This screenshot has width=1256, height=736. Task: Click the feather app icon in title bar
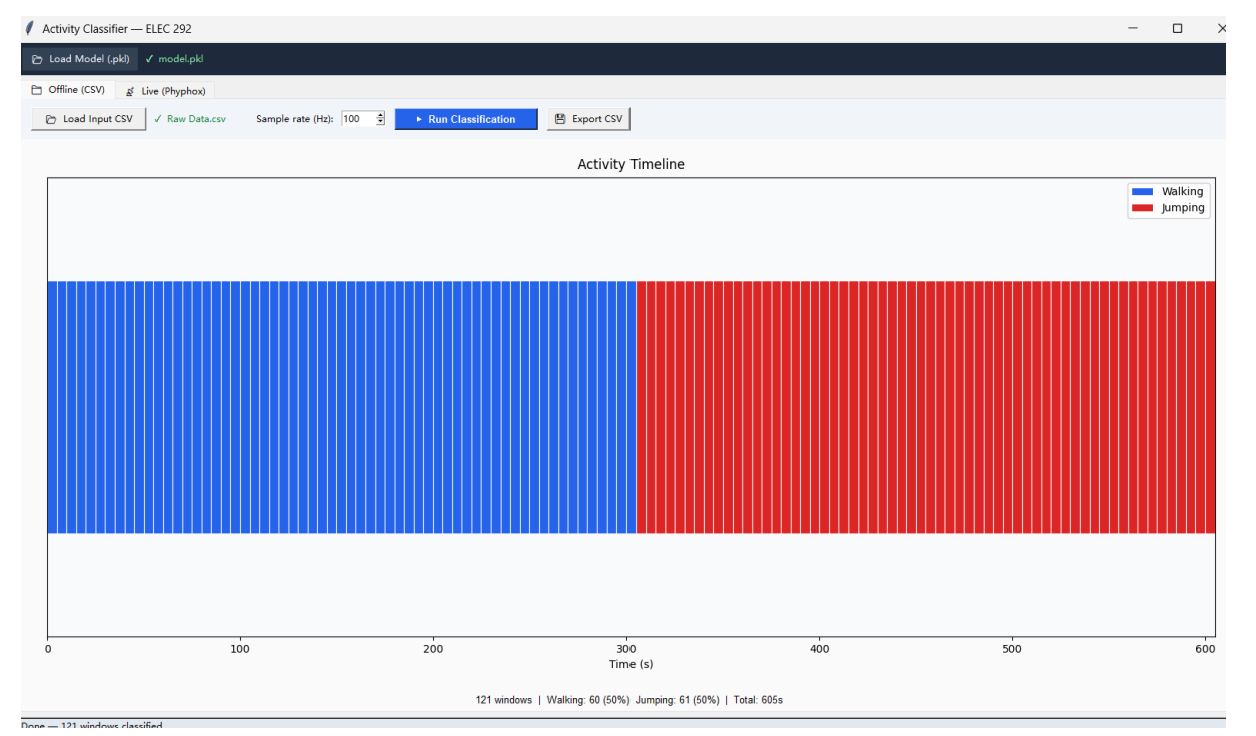tap(30, 29)
